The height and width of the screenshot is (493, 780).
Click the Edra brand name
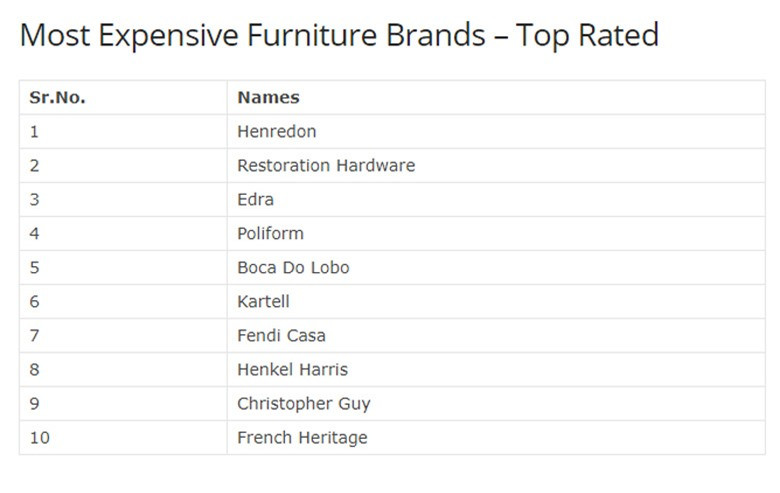click(x=255, y=199)
